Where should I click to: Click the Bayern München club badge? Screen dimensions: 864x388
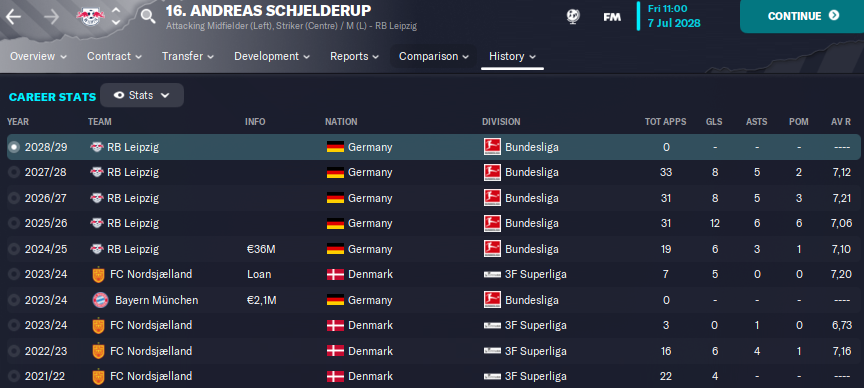tap(100, 300)
